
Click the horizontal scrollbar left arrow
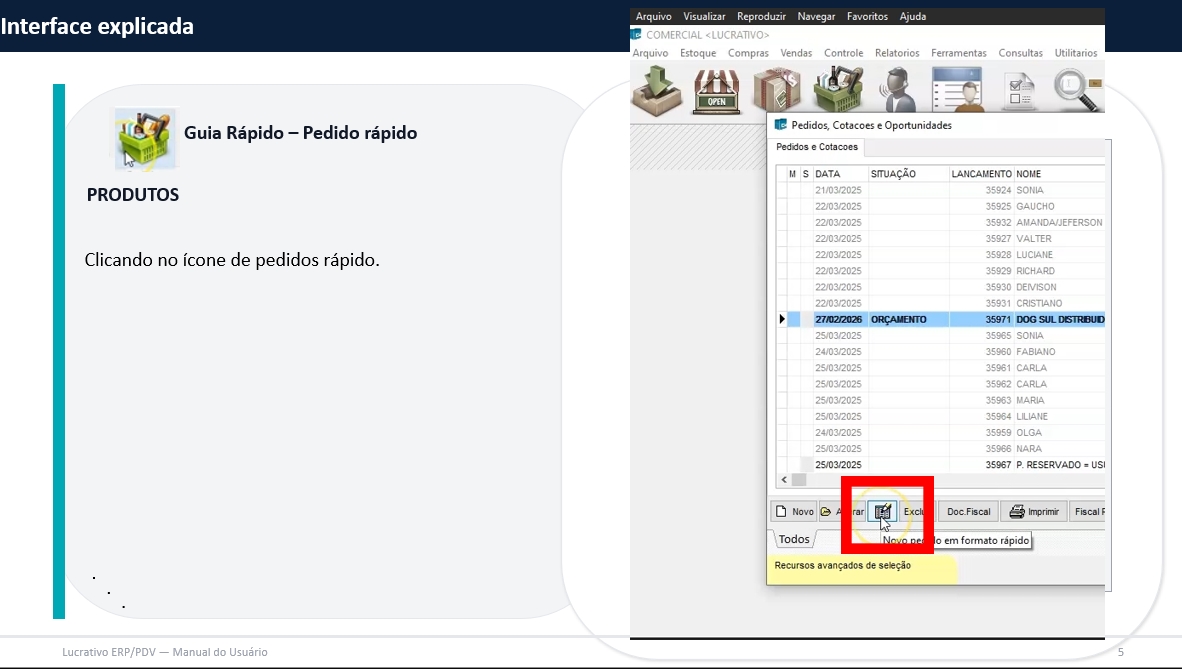[x=784, y=480]
